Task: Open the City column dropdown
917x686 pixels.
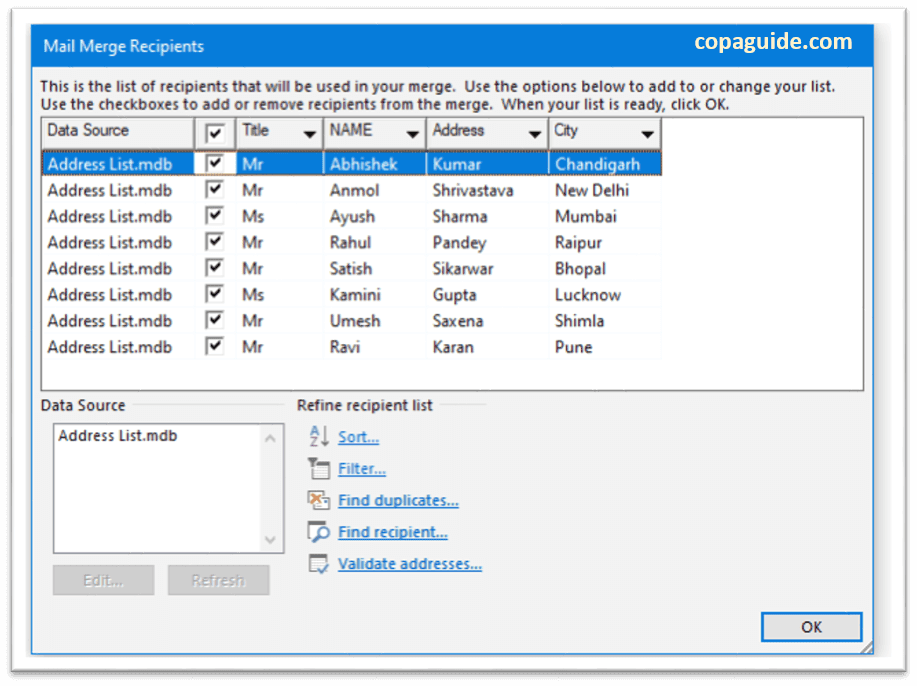Action: 648,132
